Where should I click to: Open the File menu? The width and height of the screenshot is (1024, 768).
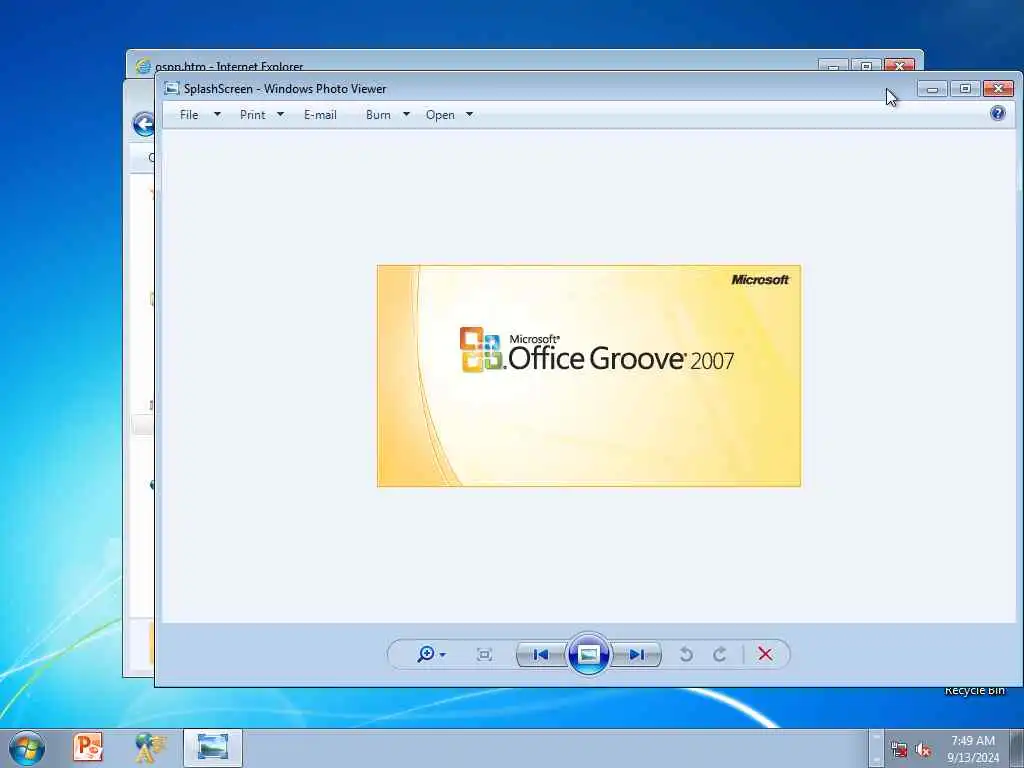[x=189, y=115]
